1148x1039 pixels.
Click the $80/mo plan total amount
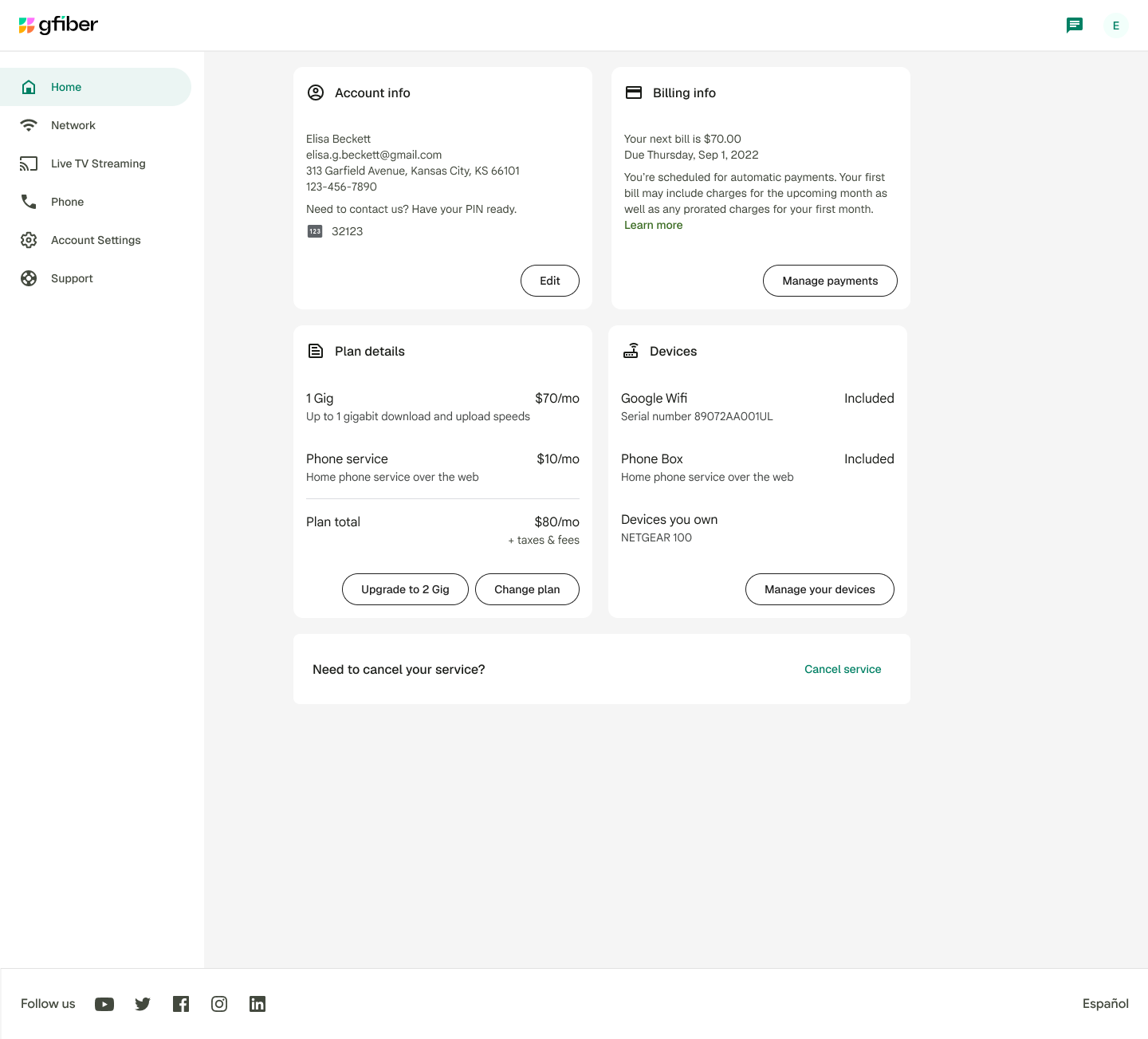coord(556,521)
